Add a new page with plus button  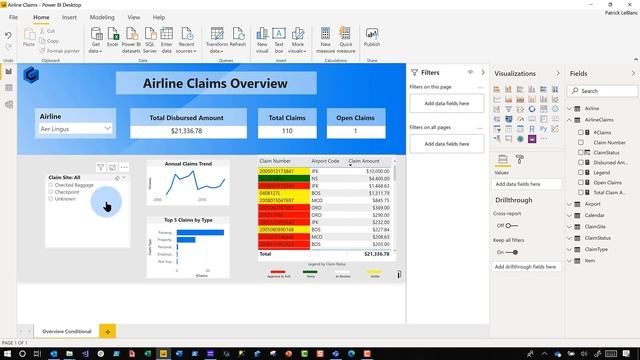[107, 331]
